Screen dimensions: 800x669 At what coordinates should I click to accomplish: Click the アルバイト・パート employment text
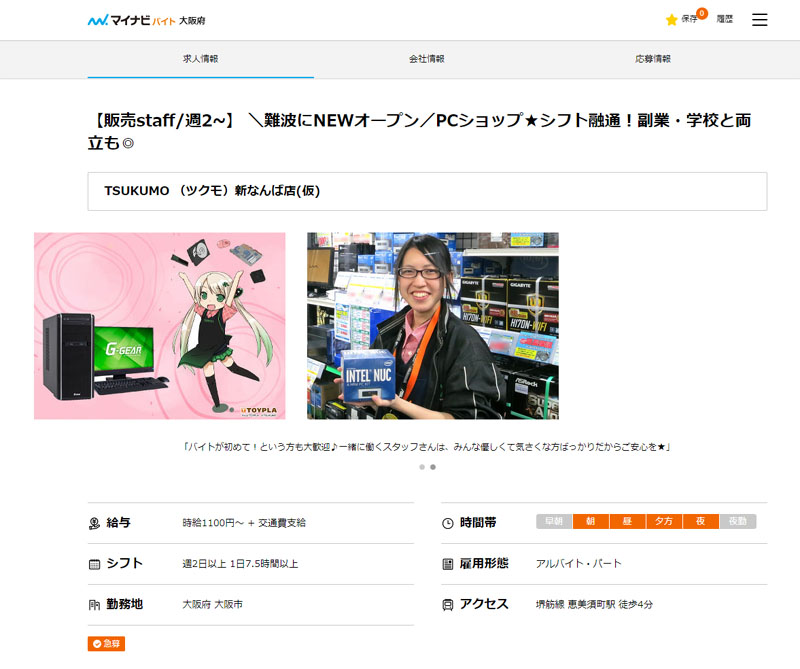point(579,564)
